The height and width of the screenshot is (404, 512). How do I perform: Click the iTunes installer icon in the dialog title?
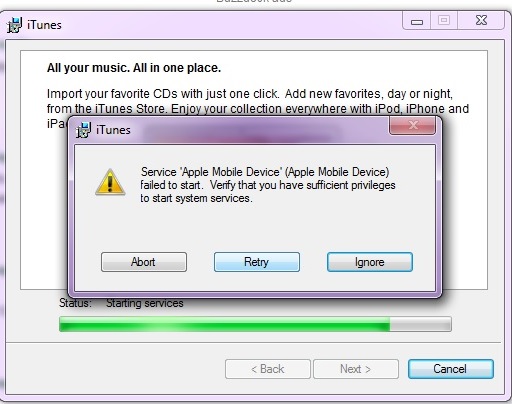(83, 130)
